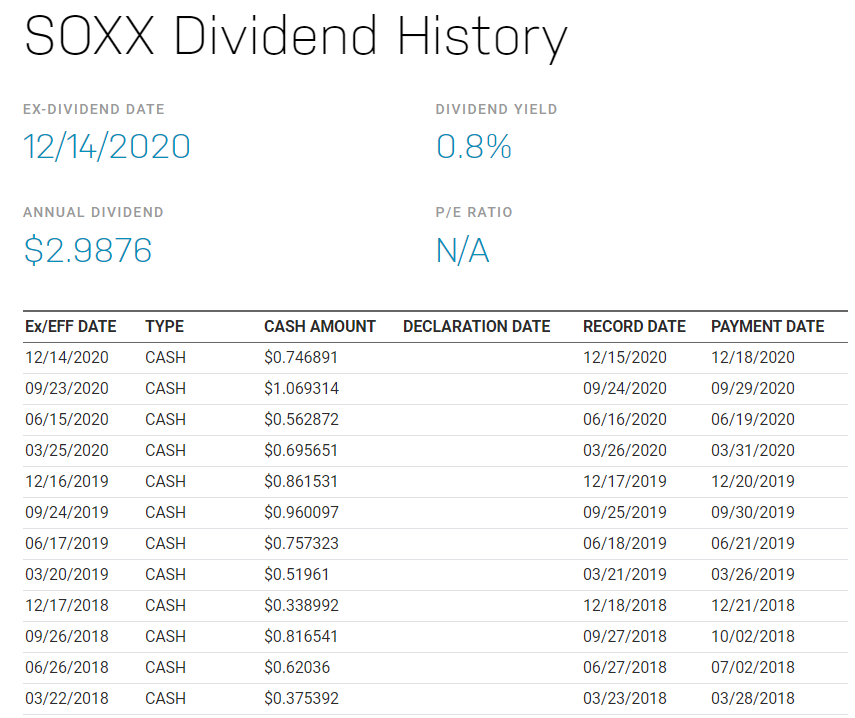The height and width of the screenshot is (718, 855).
Task: Click record date 03/21/2019
Action: coord(625,575)
